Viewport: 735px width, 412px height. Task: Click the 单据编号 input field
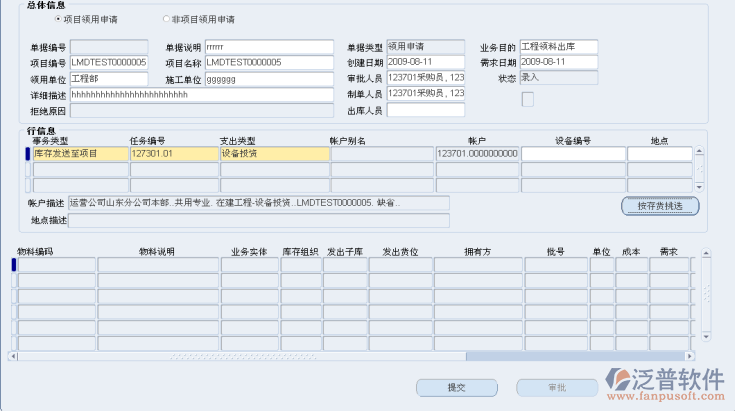coord(109,47)
